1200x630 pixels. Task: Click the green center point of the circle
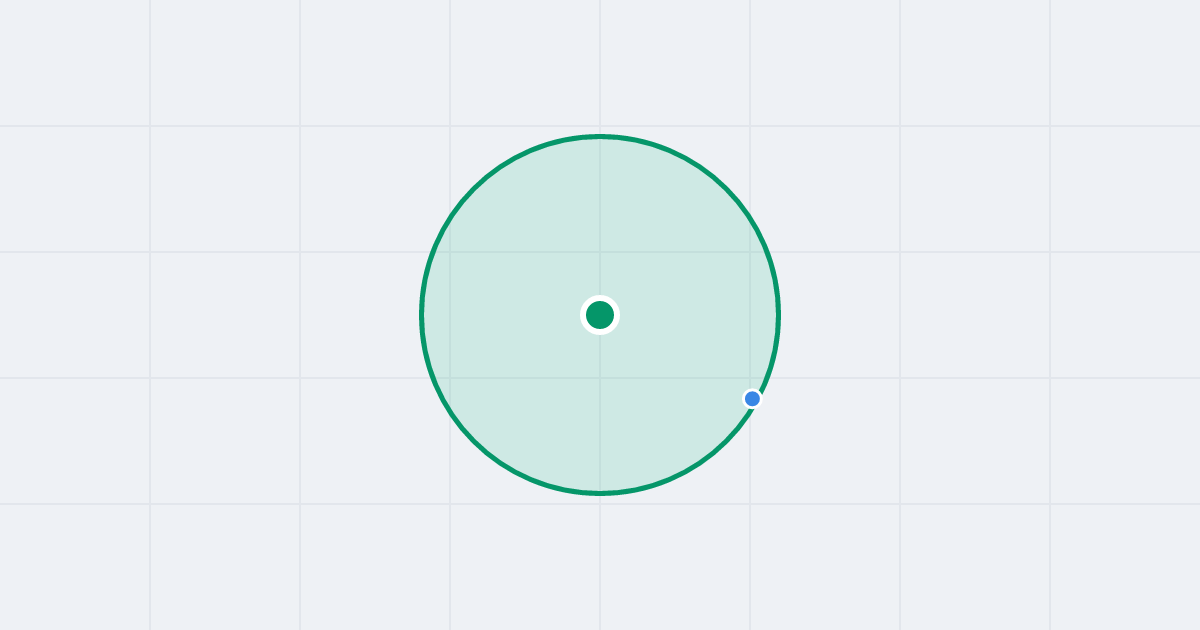[600, 315]
